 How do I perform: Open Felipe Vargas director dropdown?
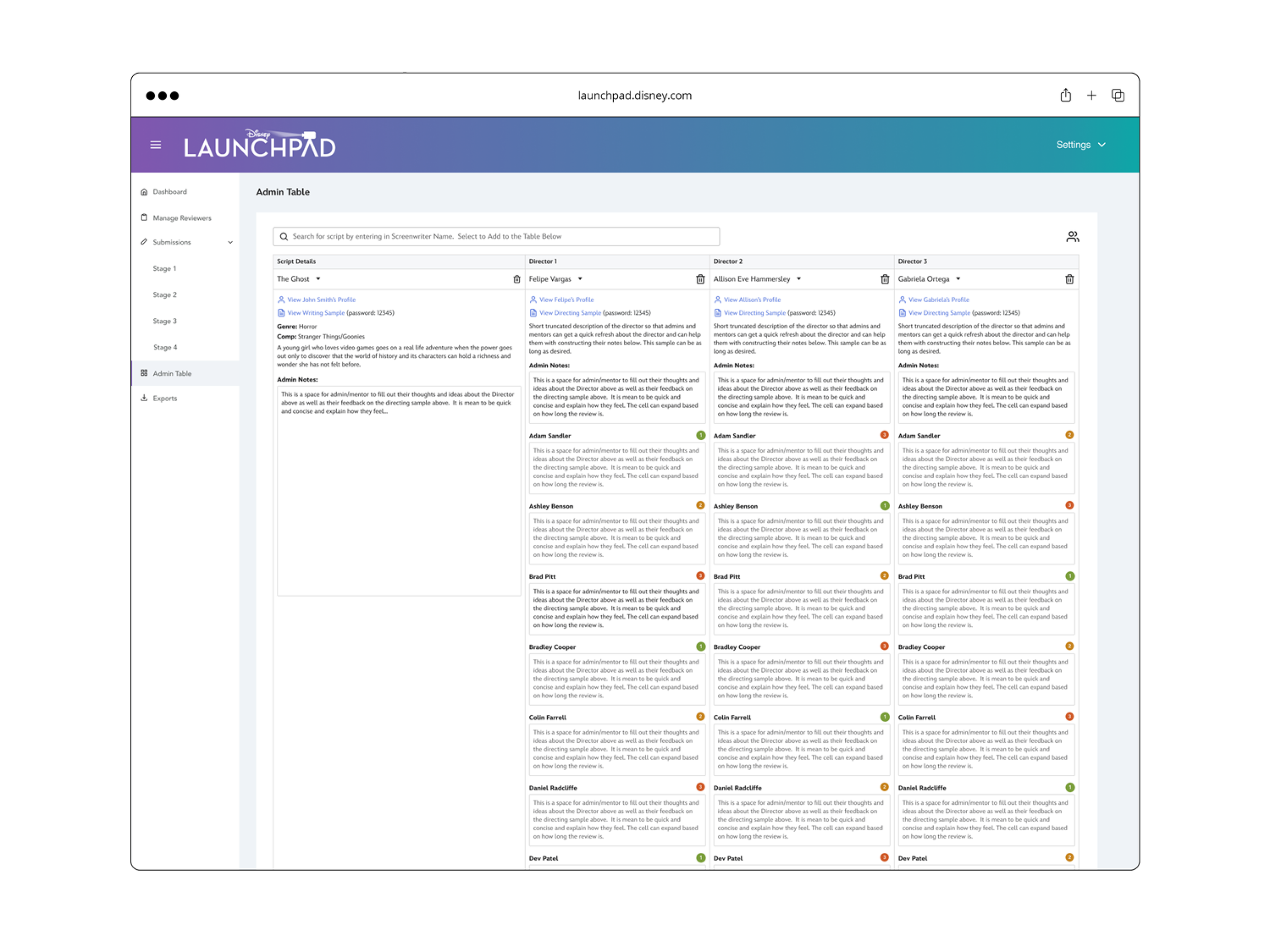pos(580,279)
